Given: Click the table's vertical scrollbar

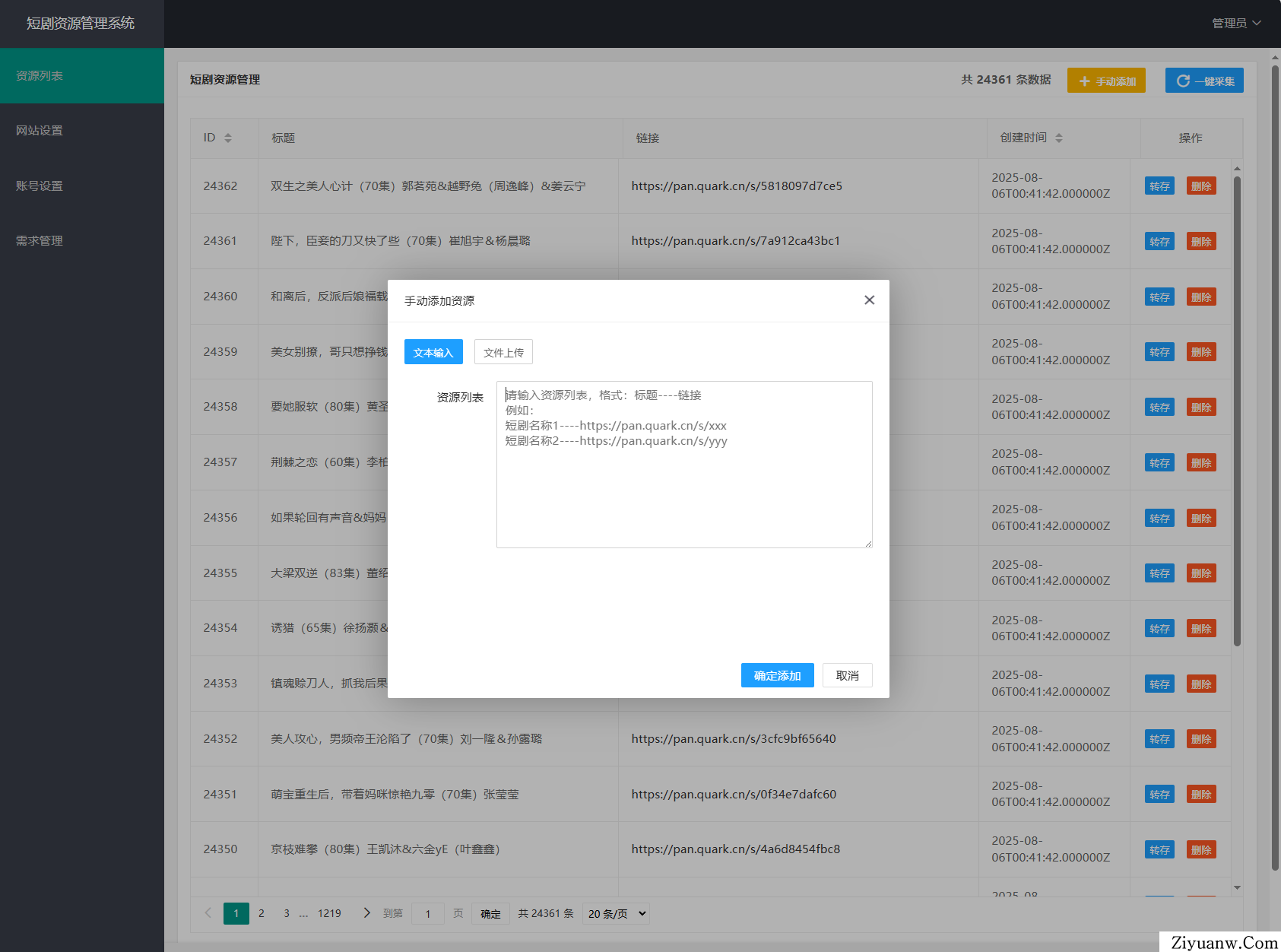Looking at the screenshot, I should 1237,411.
